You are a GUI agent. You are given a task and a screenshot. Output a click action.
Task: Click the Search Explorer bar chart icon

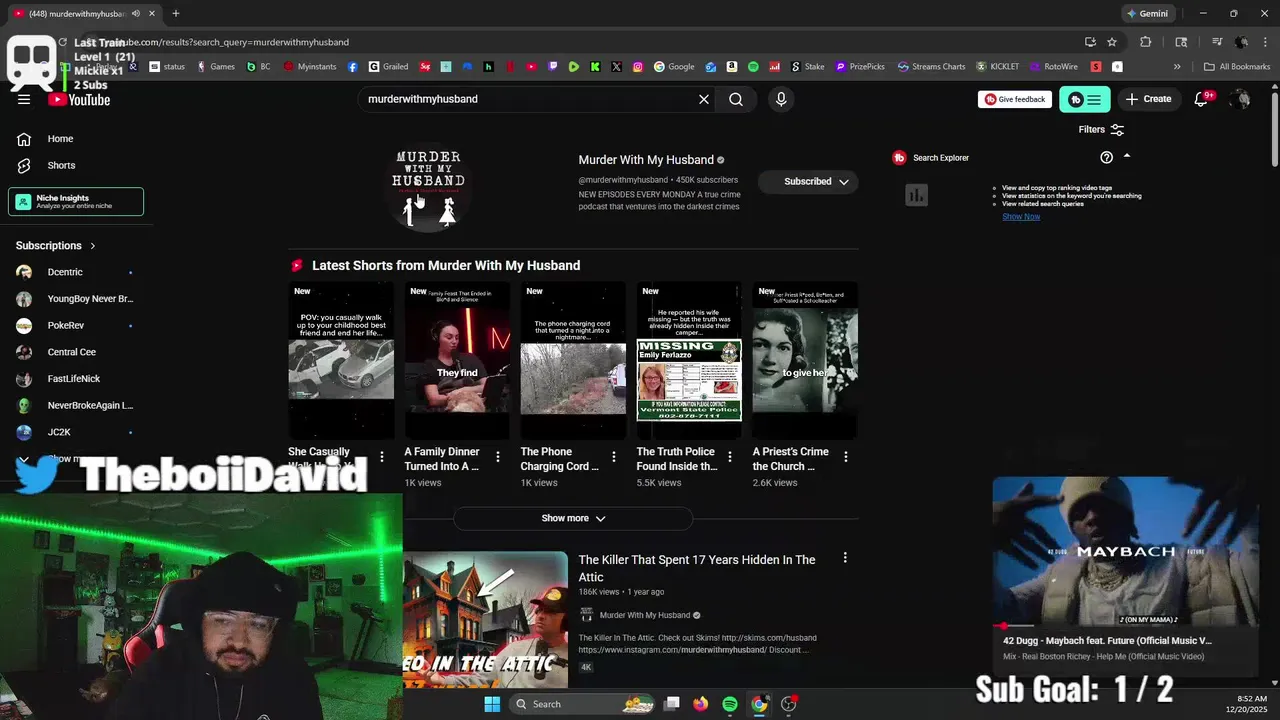916,195
